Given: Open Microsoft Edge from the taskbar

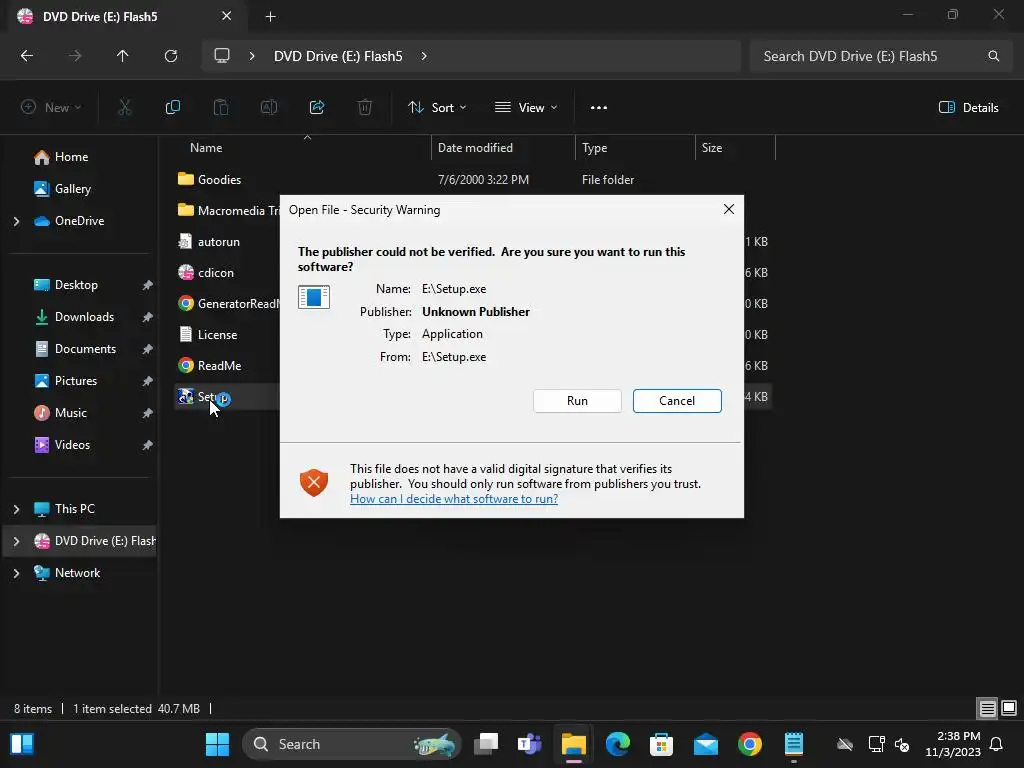Looking at the screenshot, I should pyautogui.click(x=618, y=744).
